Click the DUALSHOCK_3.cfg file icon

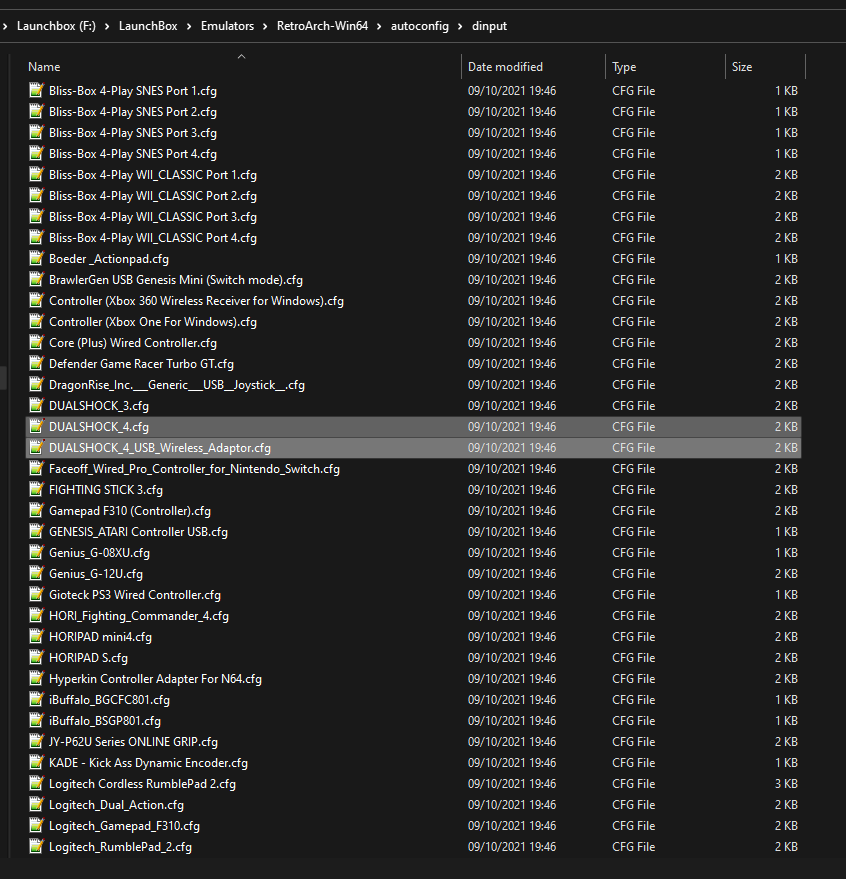click(x=36, y=405)
